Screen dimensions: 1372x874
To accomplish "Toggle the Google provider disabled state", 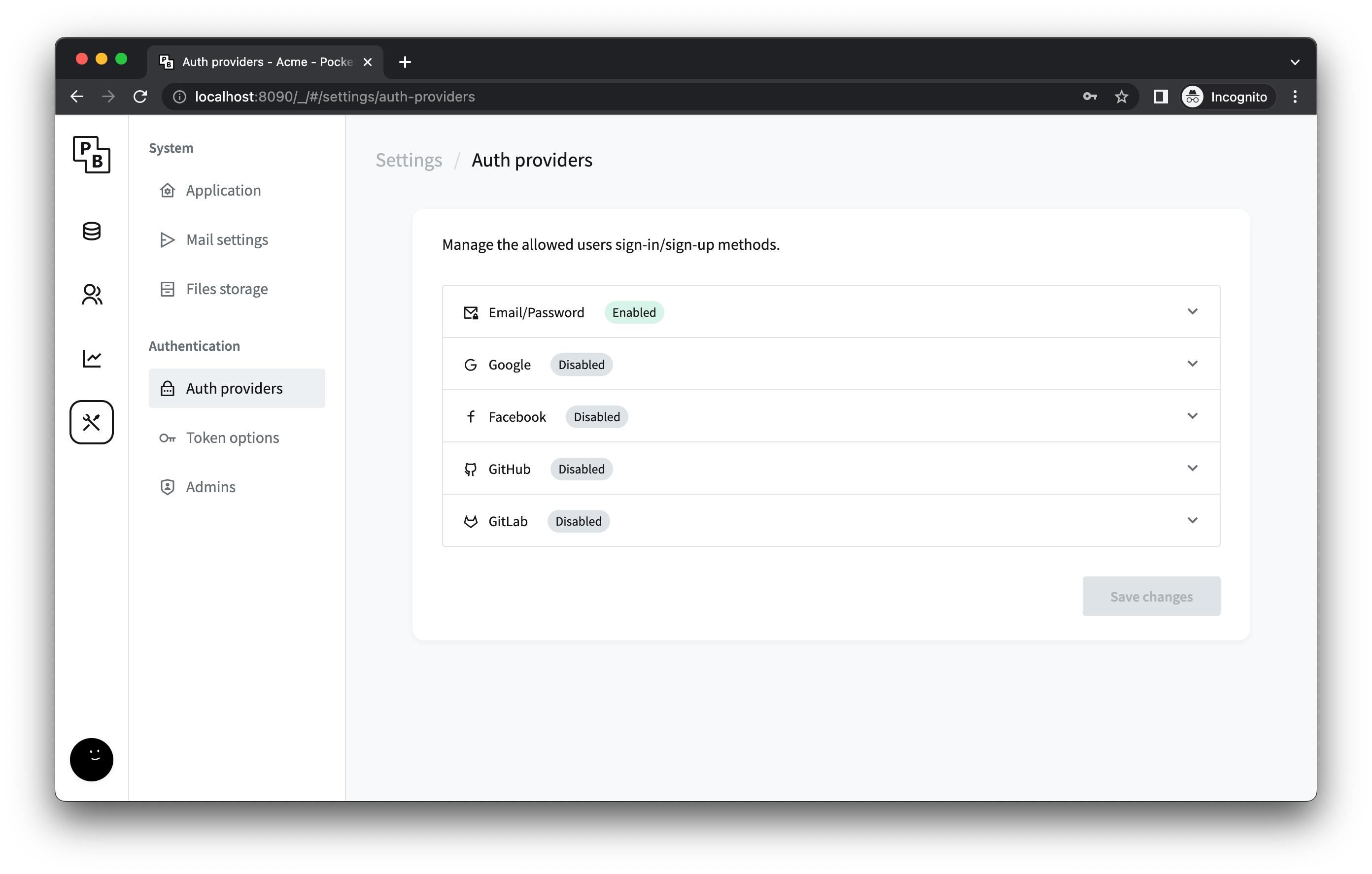I will pos(581,364).
